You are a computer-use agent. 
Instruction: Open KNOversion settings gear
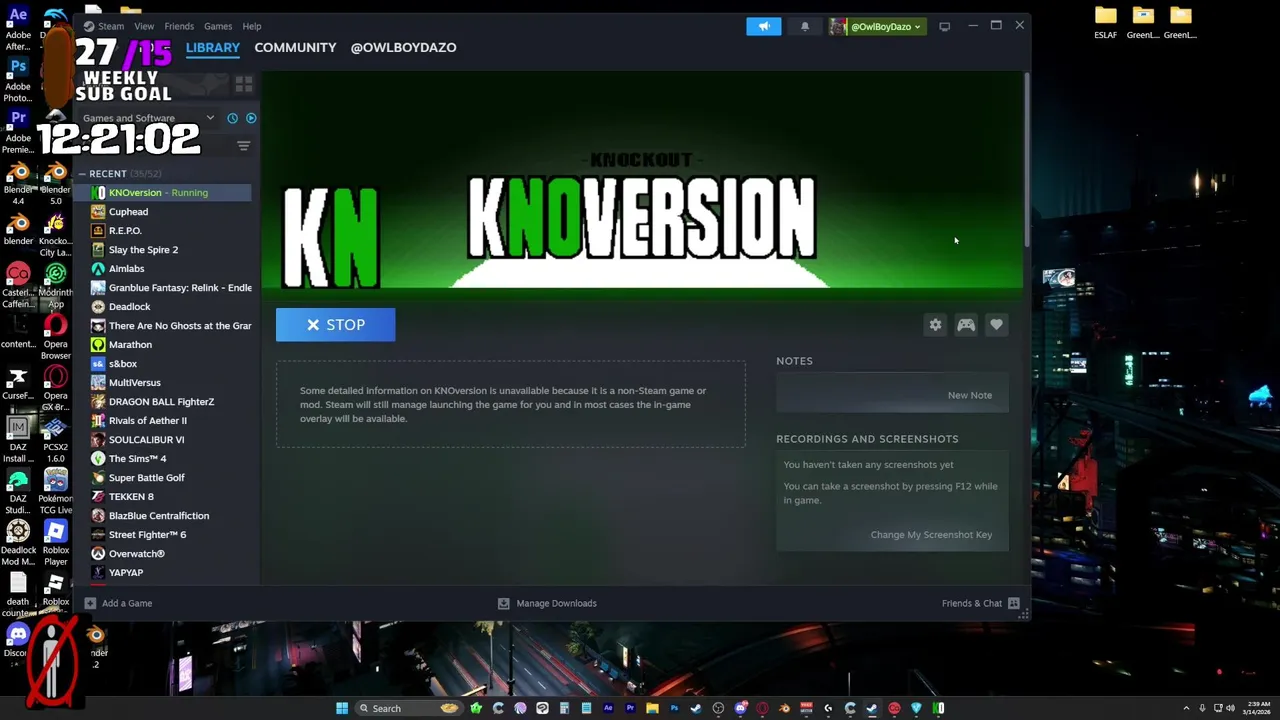[935, 325]
